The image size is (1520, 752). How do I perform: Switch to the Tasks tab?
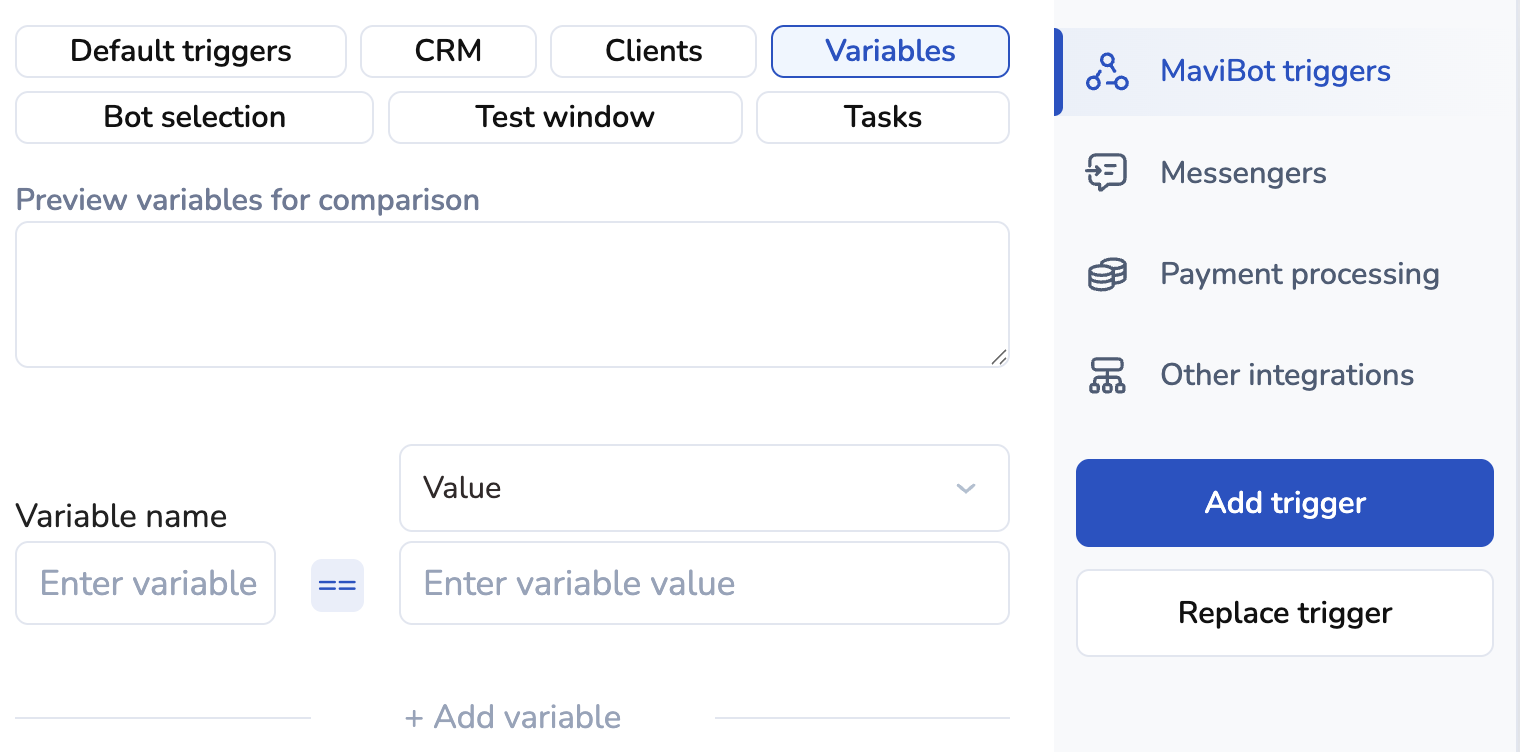click(882, 117)
